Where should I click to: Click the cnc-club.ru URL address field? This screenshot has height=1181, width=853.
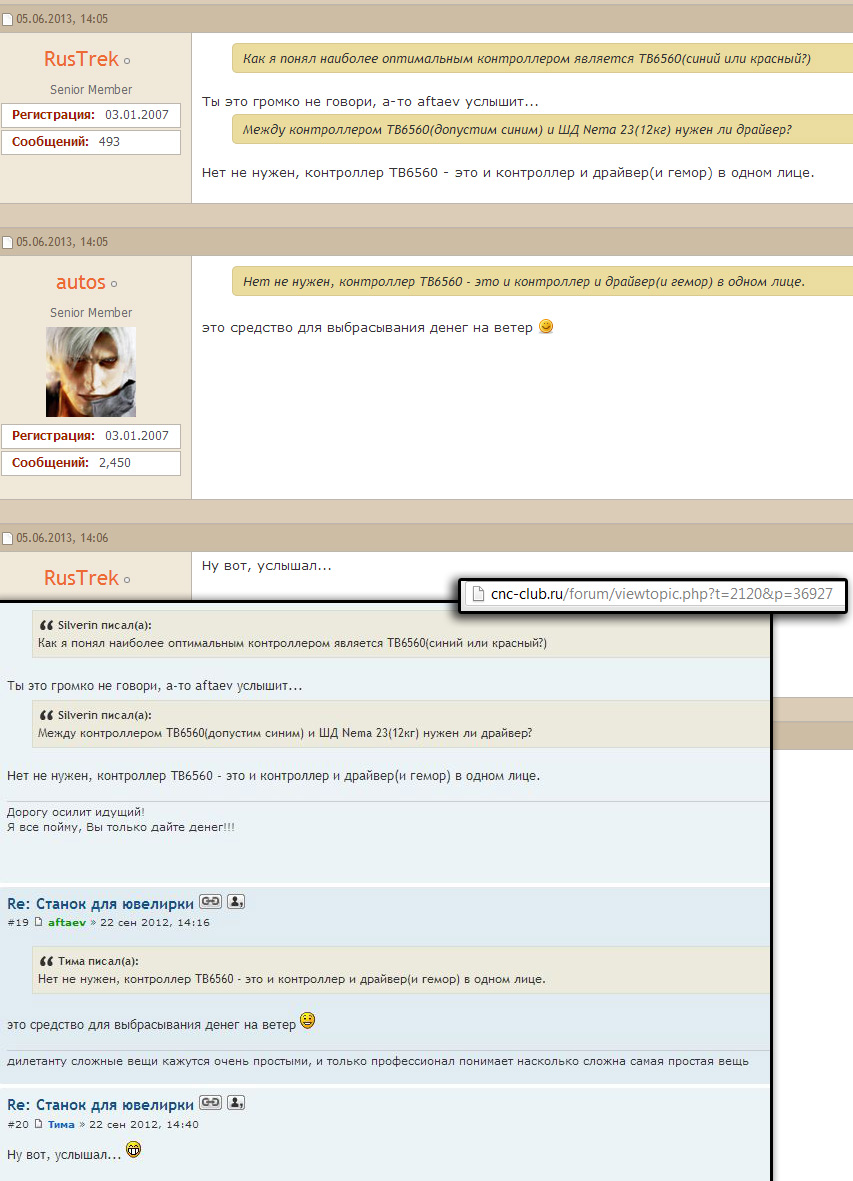pos(653,594)
